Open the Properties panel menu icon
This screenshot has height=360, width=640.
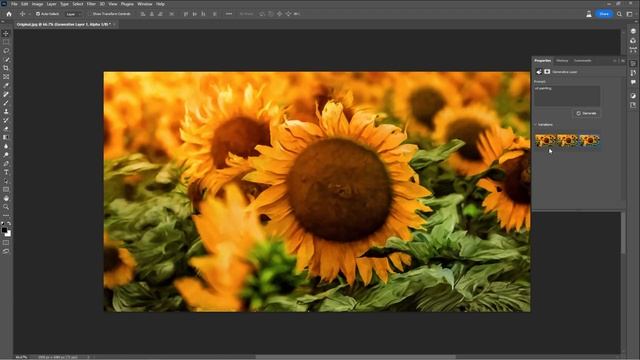point(623,60)
